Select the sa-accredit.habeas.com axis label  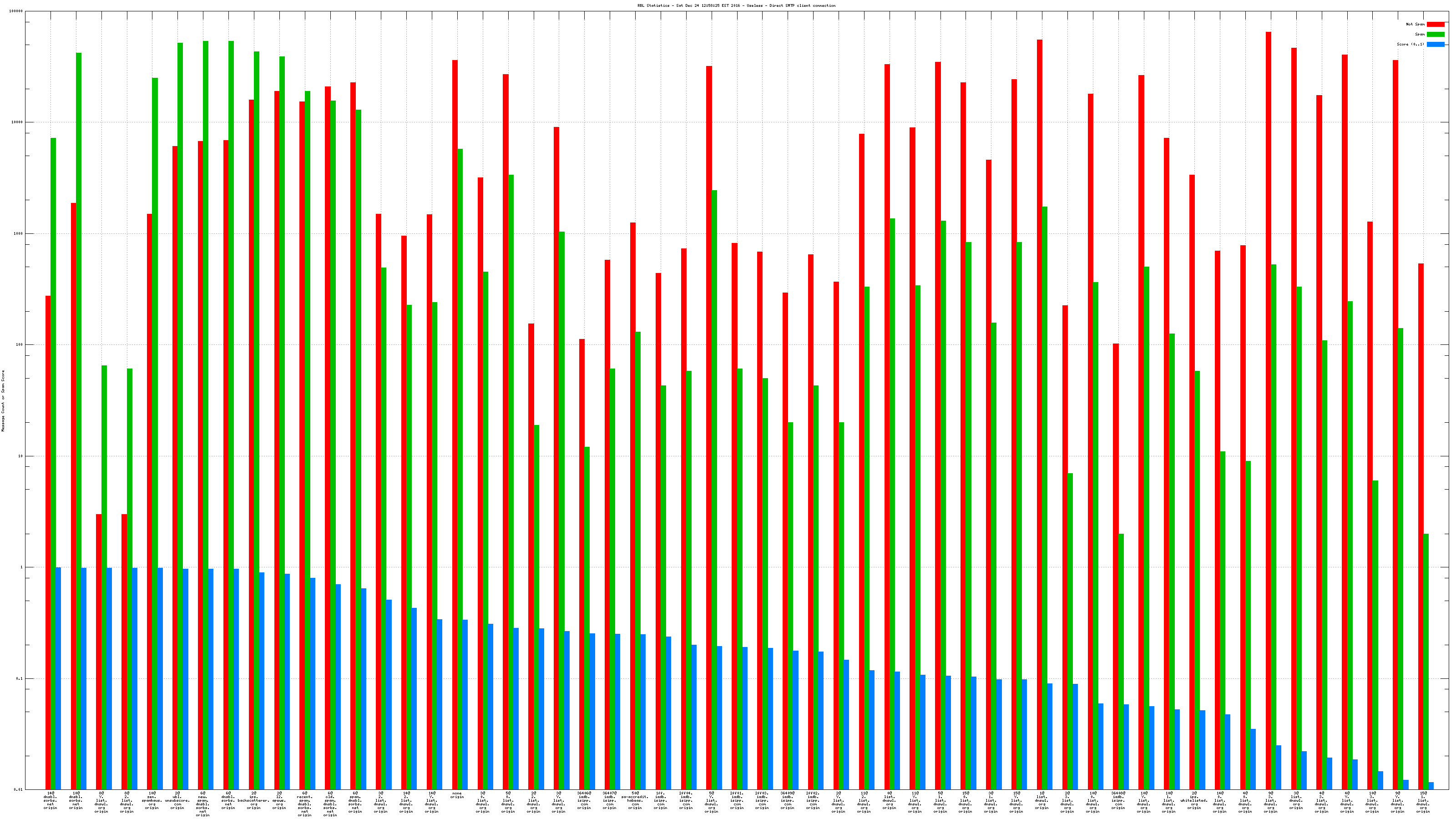635,800
